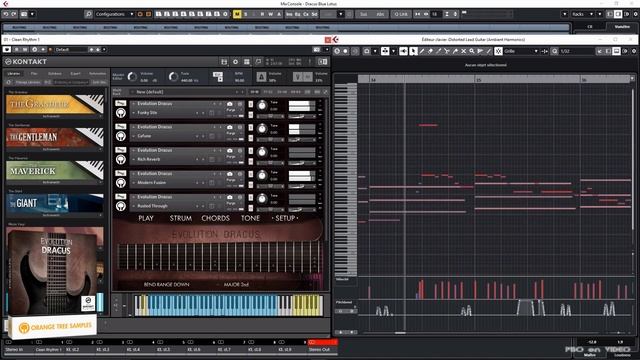
Task: Adjust Tune knob of Funky Stix instrument
Action: (262, 106)
